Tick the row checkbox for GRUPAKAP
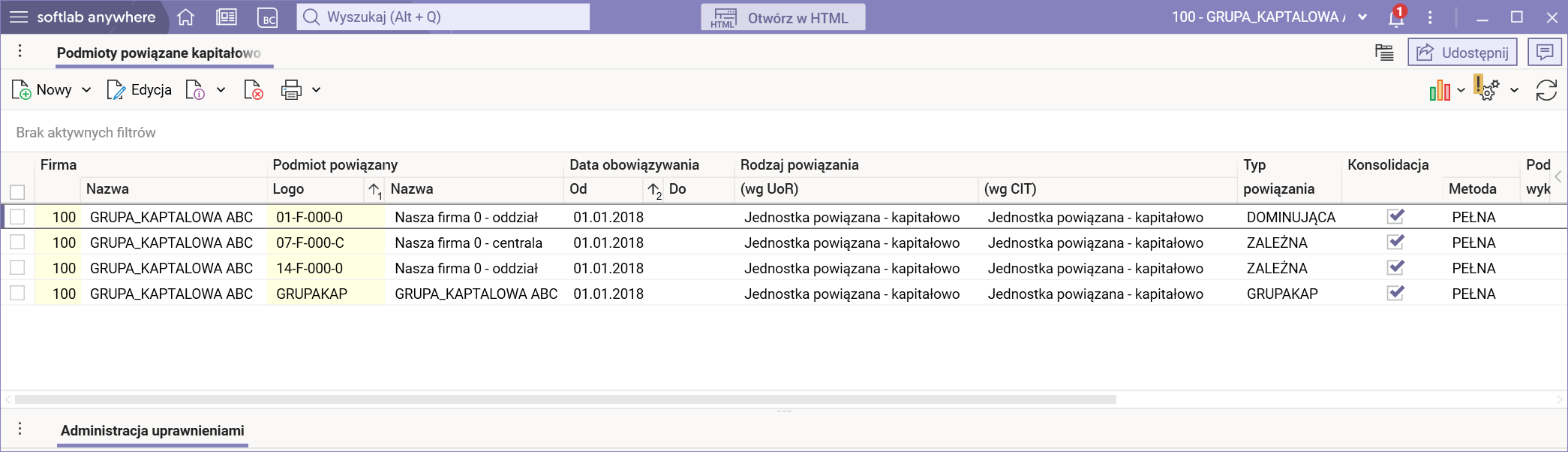 point(17,293)
